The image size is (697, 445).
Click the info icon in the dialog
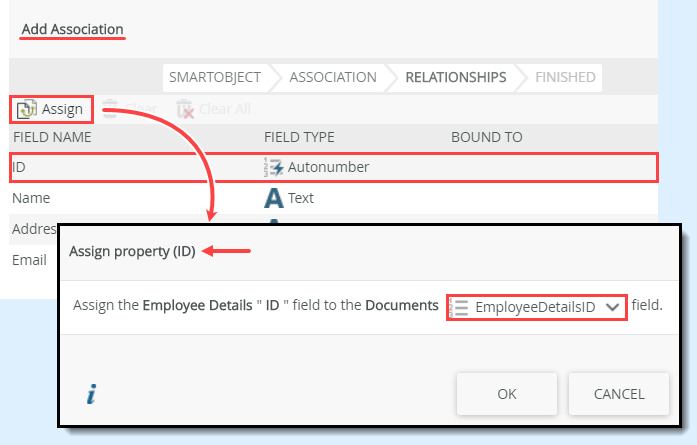point(91,394)
